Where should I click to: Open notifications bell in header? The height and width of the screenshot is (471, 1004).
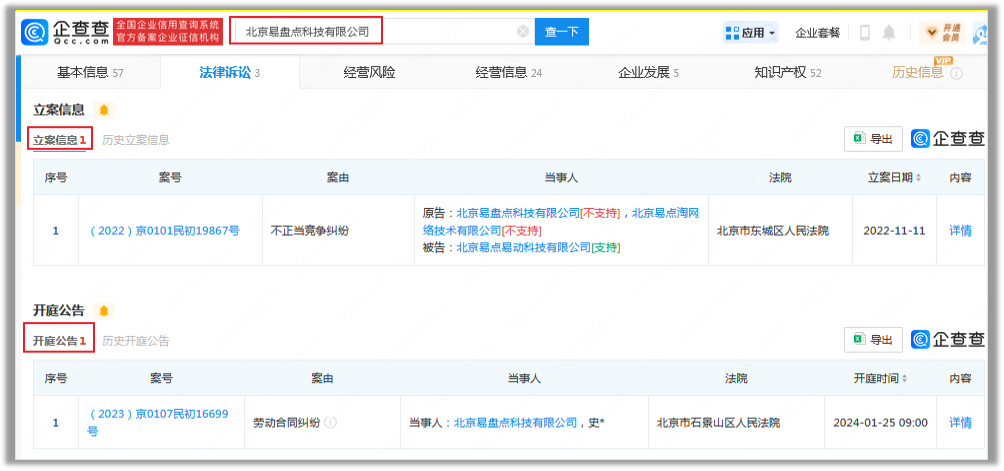pyautogui.click(x=889, y=32)
